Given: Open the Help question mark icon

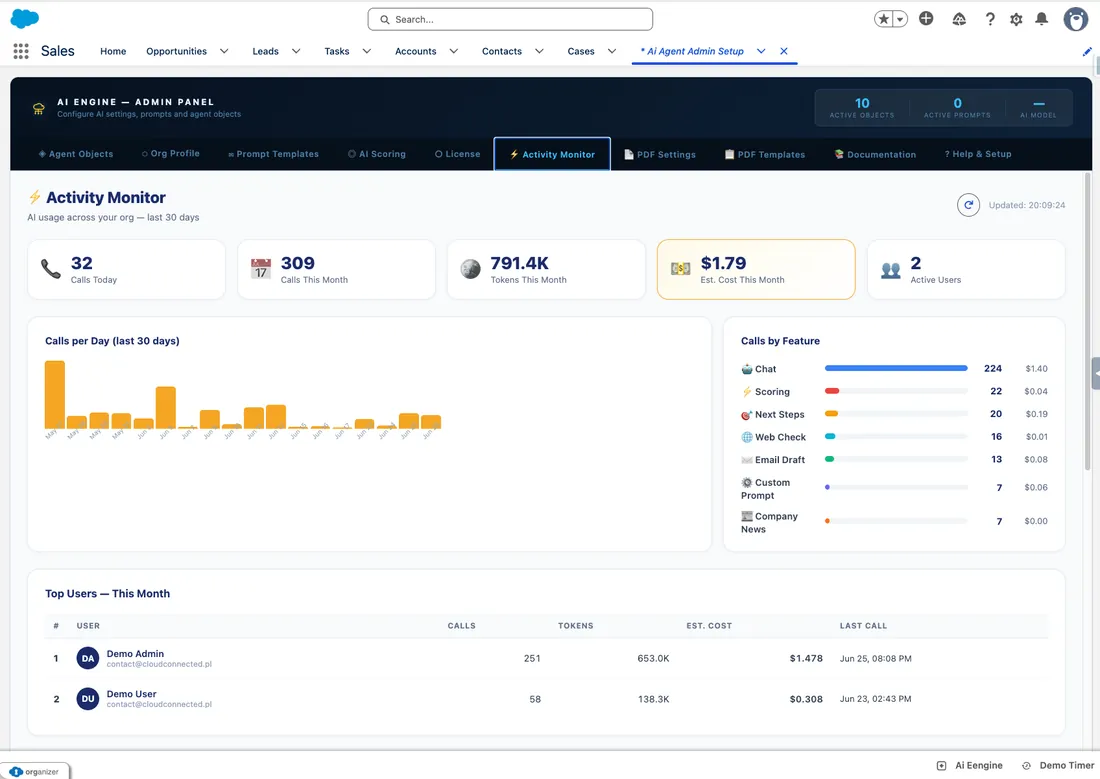Looking at the screenshot, I should (x=990, y=19).
